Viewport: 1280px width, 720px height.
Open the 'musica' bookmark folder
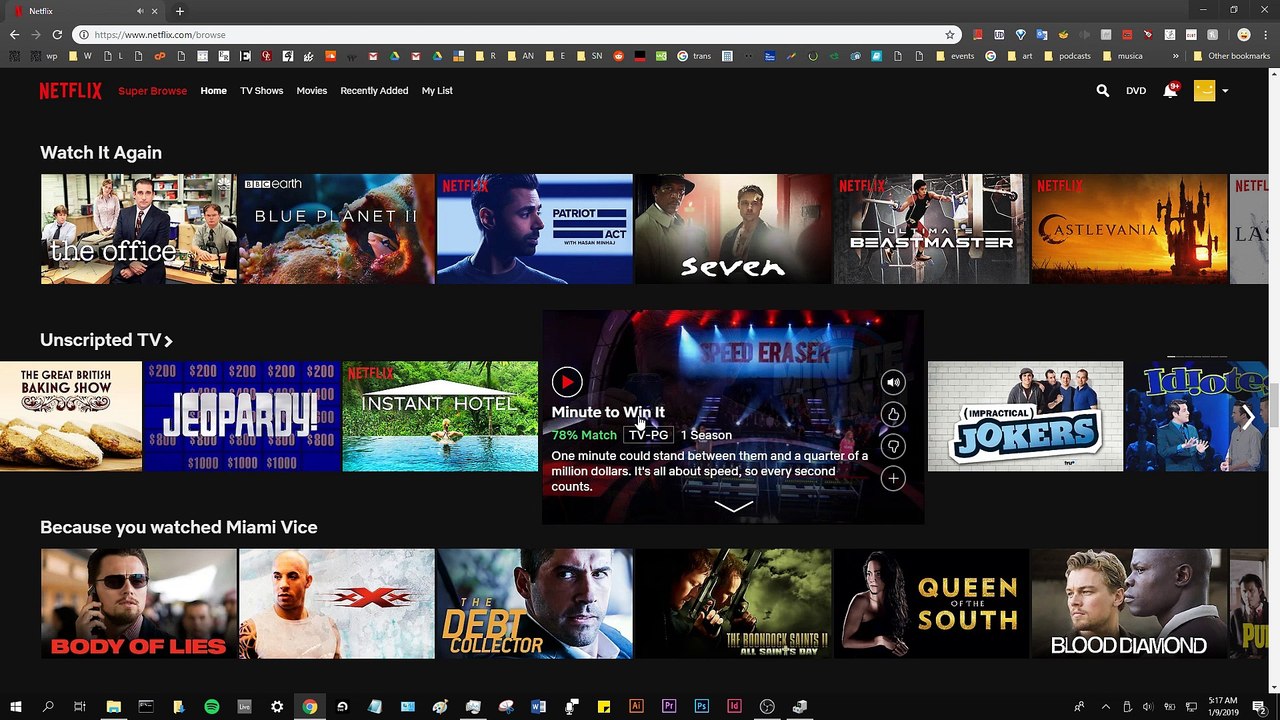1122,56
